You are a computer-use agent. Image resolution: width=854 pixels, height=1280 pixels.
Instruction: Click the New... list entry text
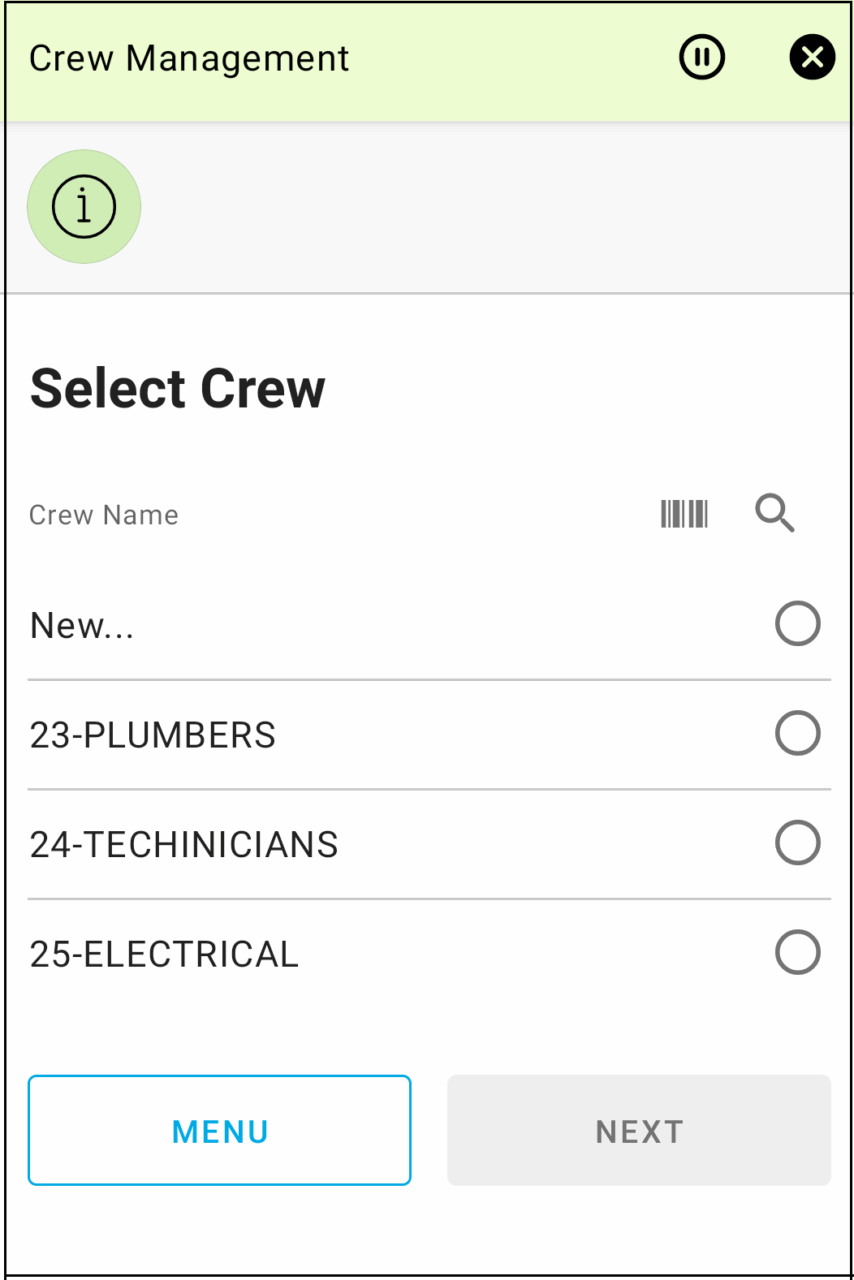tap(82, 626)
